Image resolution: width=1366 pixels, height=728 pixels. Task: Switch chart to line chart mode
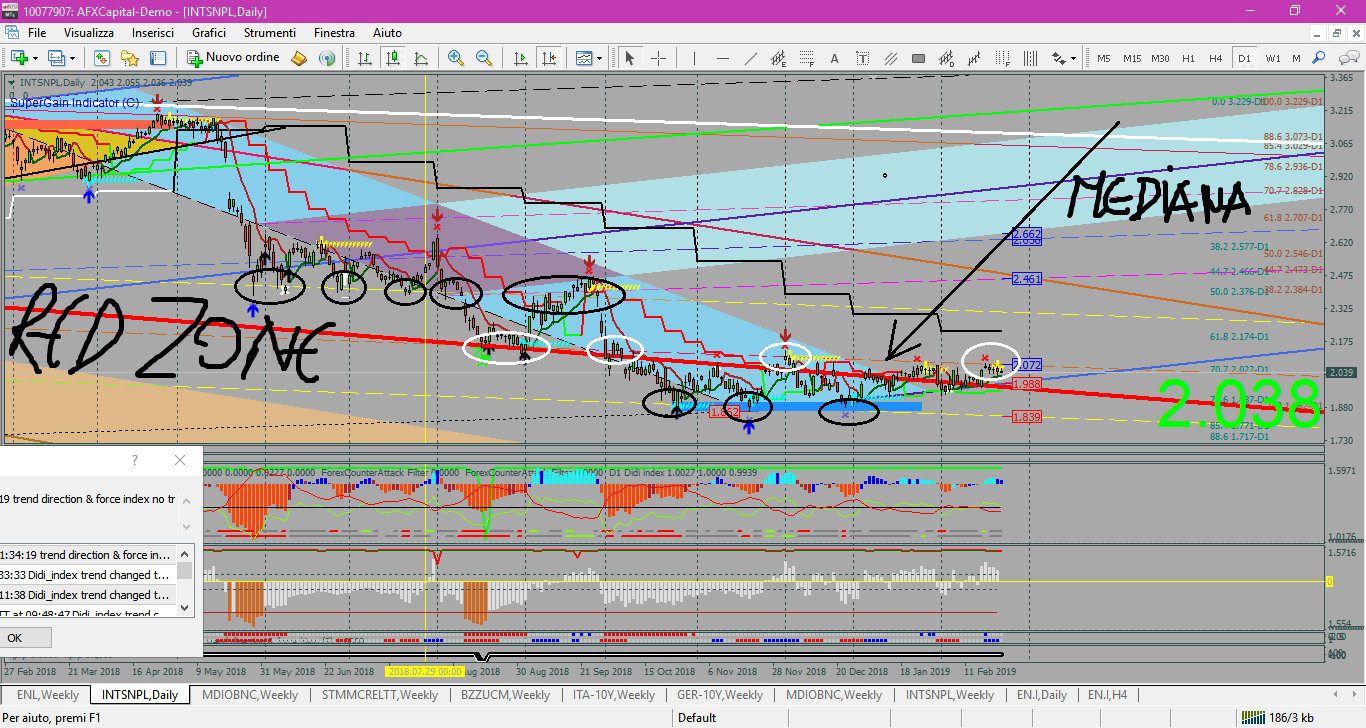point(421,58)
